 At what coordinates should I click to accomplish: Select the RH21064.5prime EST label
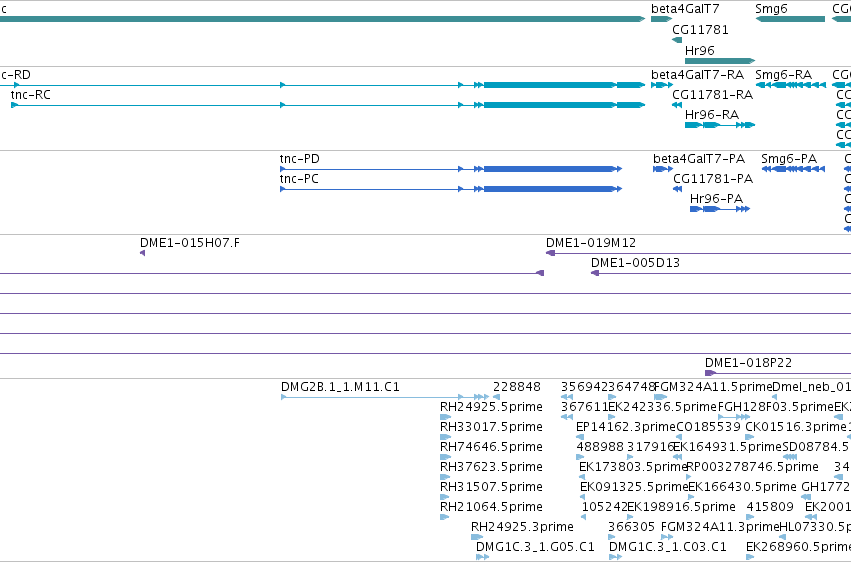[x=491, y=508]
